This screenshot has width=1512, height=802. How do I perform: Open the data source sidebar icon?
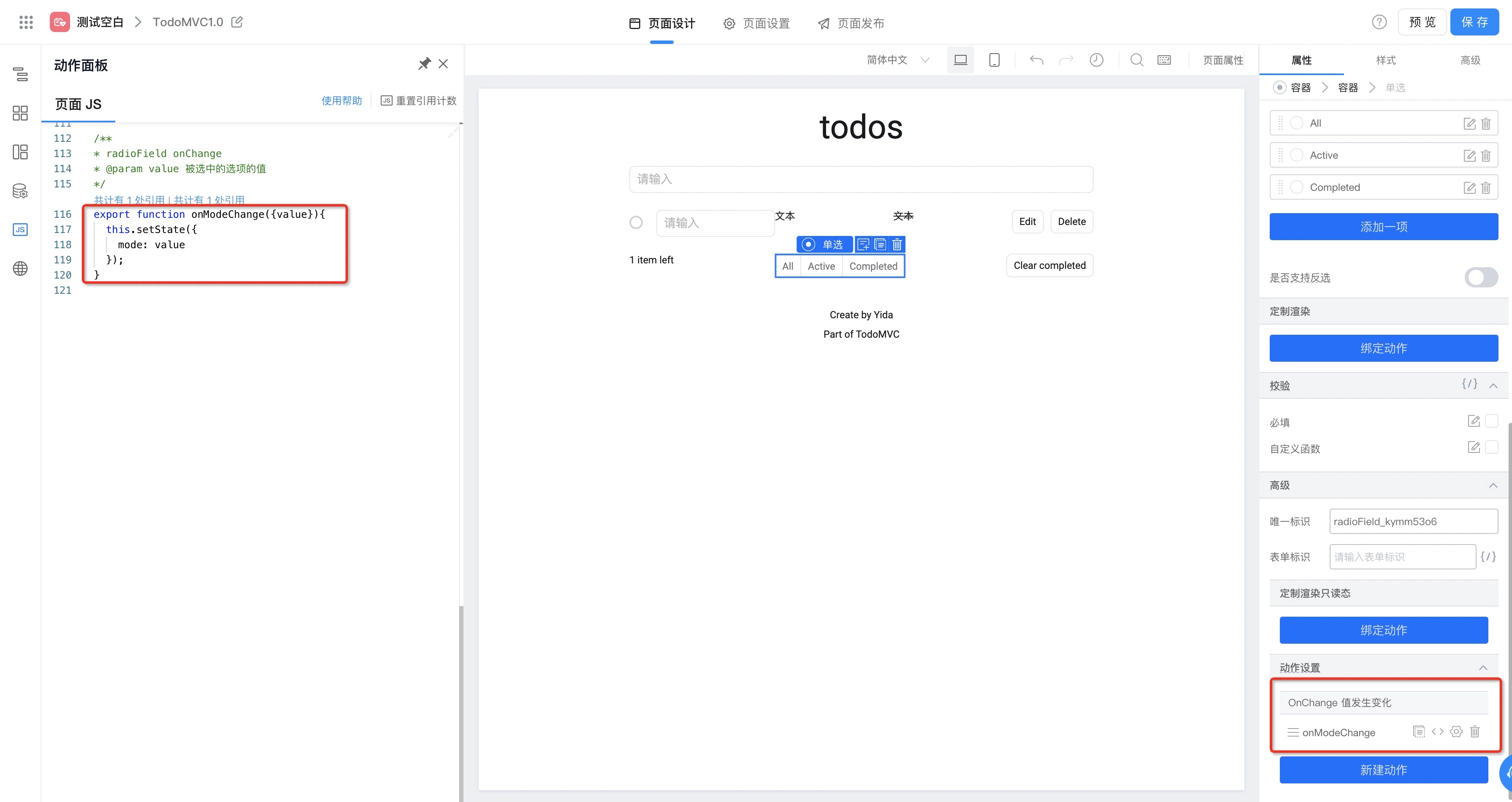(x=20, y=191)
